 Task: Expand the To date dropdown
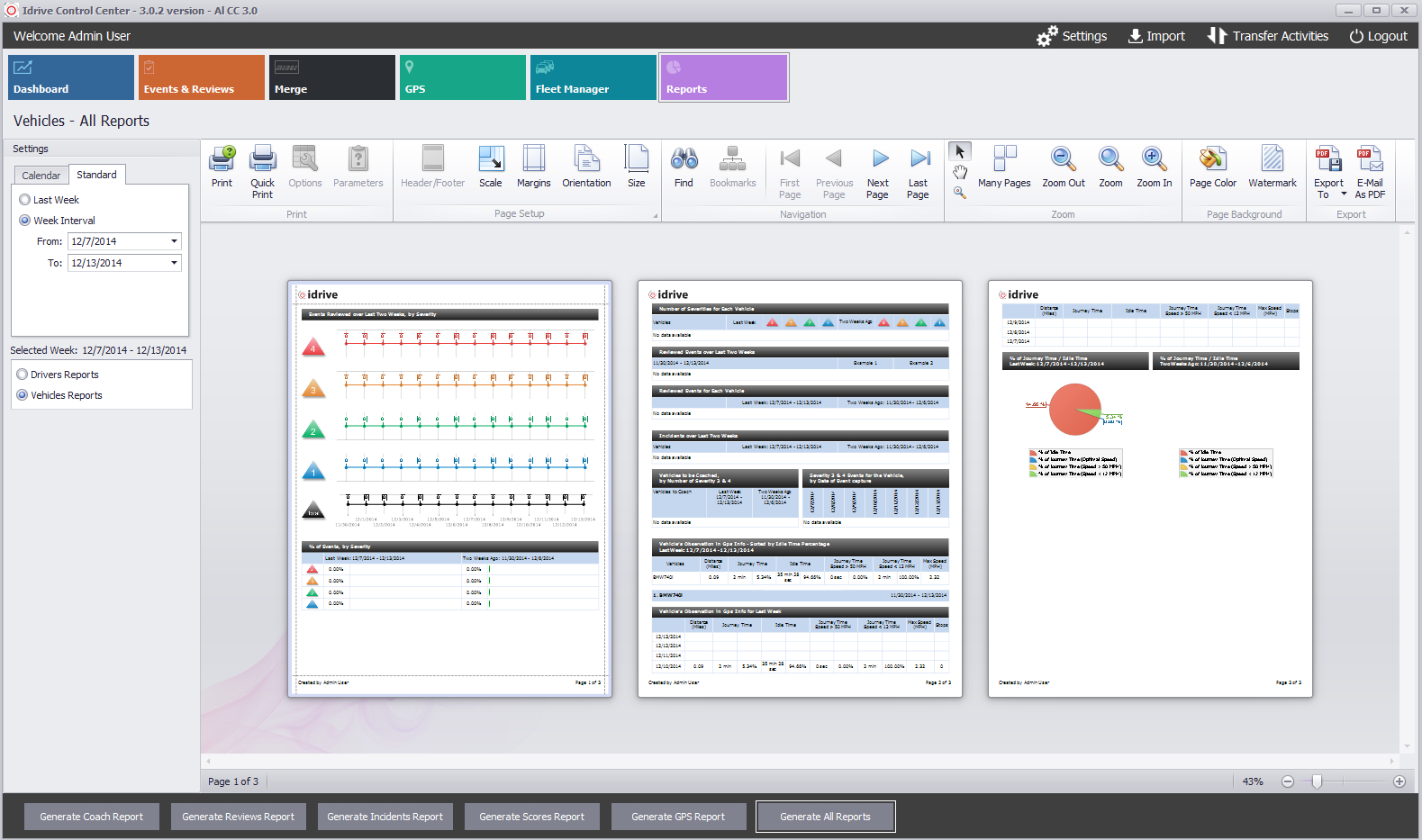174,263
